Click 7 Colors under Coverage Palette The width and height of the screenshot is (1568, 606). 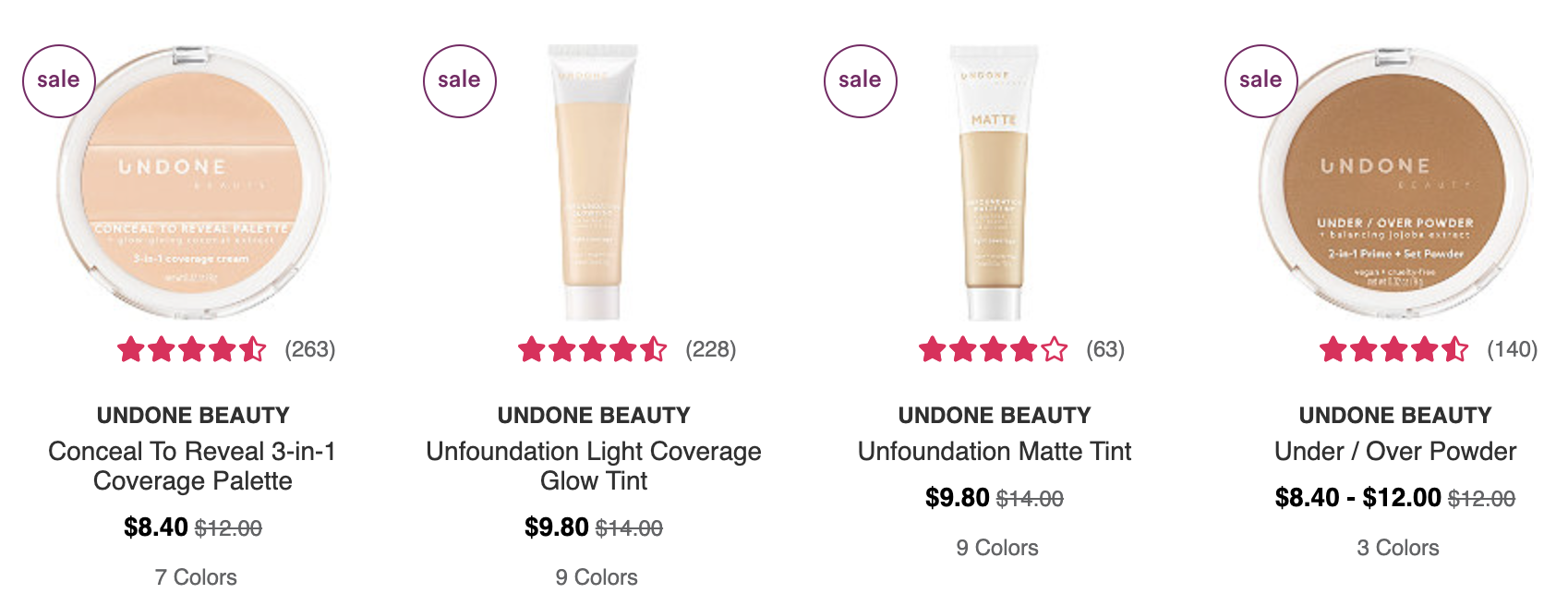pyautogui.click(x=196, y=577)
